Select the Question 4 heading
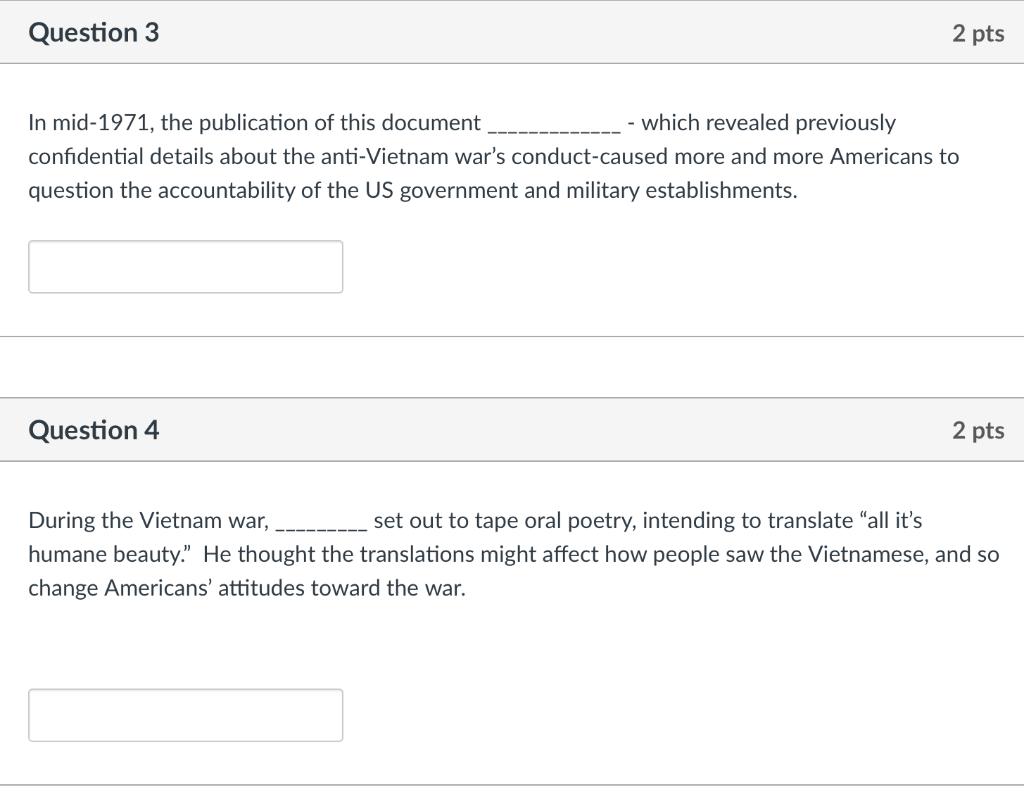The image size is (1024, 792). click(x=93, y=430)
